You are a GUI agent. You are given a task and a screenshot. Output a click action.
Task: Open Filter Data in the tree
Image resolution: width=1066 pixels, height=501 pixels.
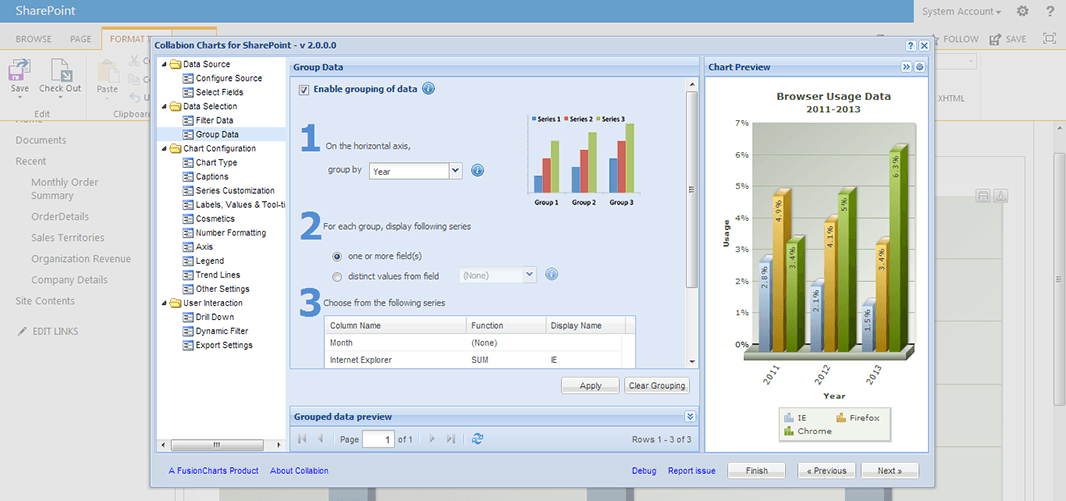tap(214, 120)
